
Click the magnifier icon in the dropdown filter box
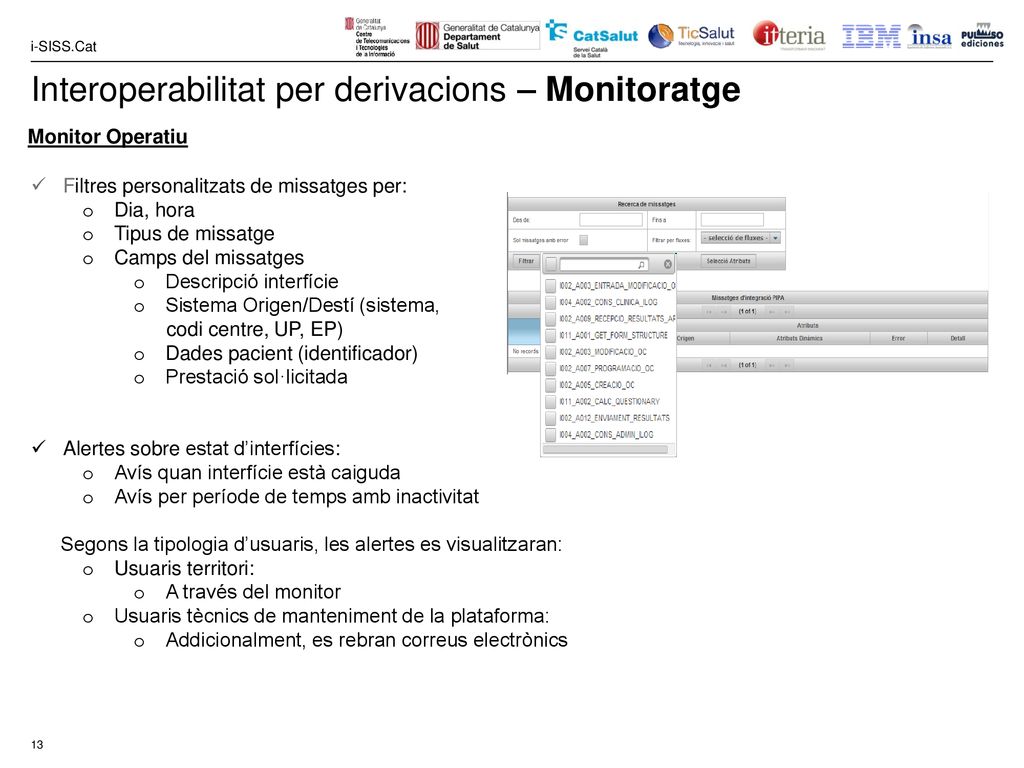641,264
